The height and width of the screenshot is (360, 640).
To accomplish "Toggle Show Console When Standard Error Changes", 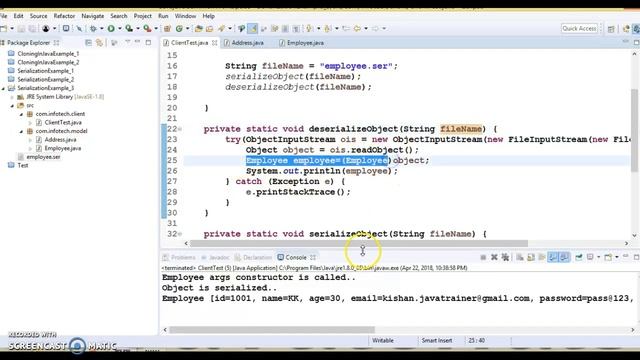I will point(564,257).
